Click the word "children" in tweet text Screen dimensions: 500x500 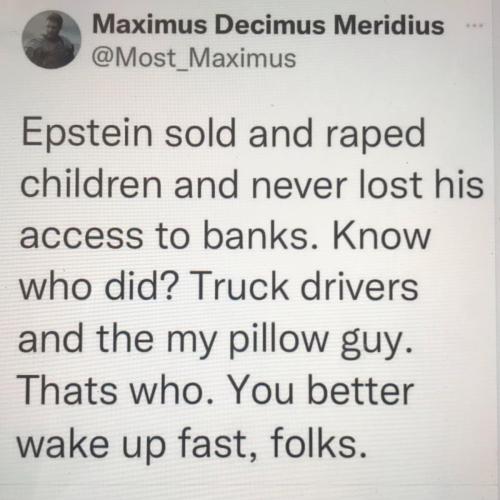pos(91,185)
